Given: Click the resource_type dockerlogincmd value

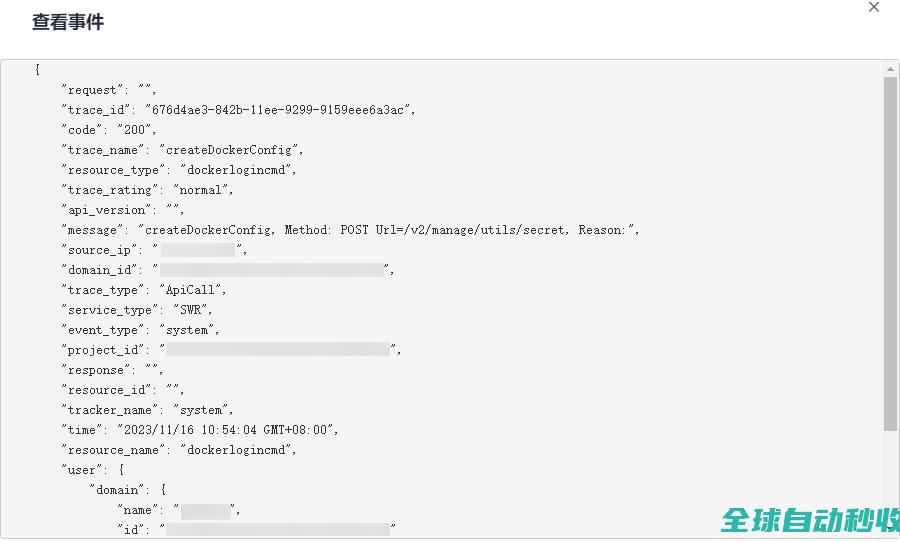Looking at the screenshot, I should click(237, 170).
